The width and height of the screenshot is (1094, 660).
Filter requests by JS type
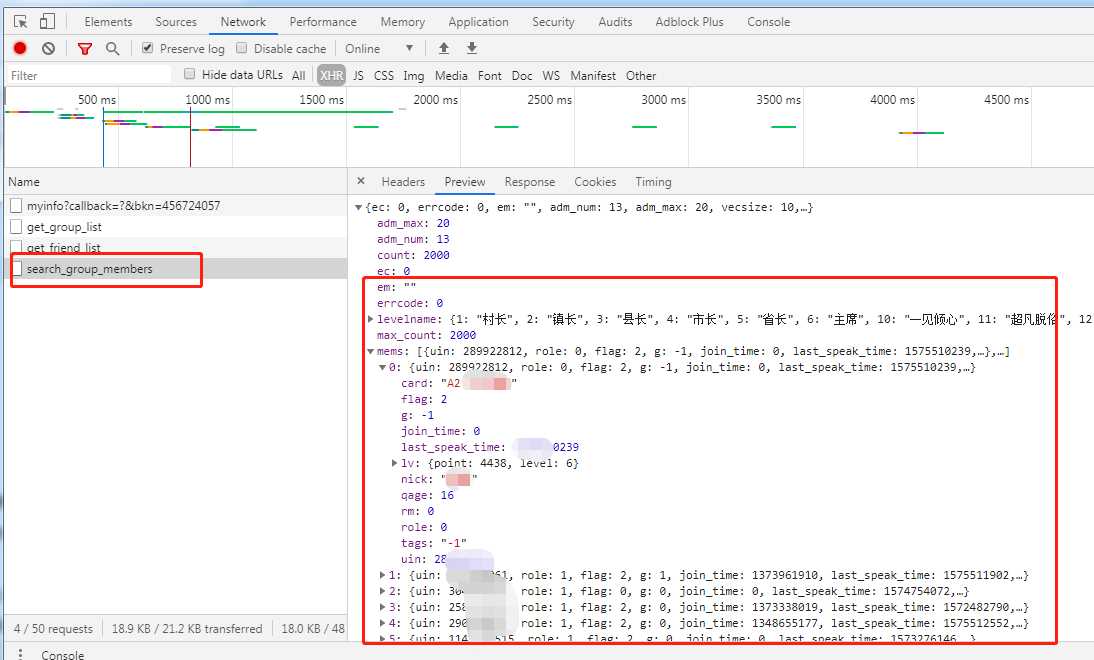coord(358,75)
